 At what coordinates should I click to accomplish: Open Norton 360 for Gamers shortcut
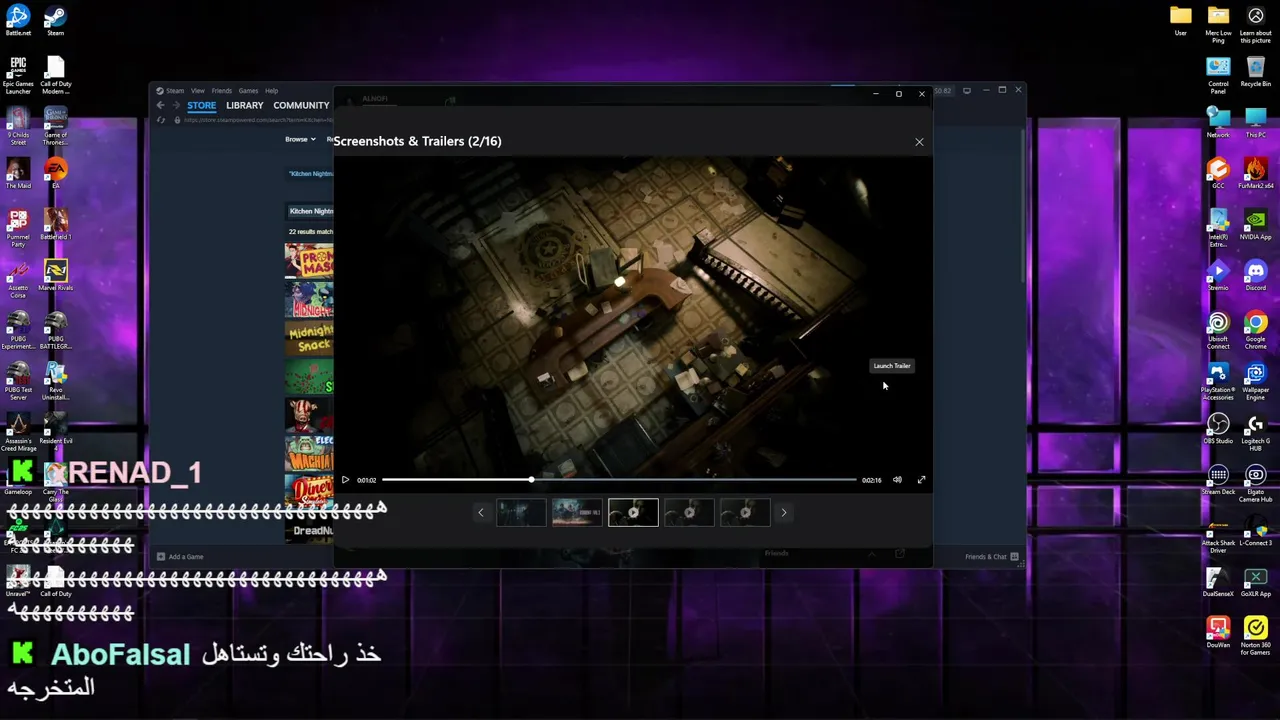click(x=1256, y=636)
